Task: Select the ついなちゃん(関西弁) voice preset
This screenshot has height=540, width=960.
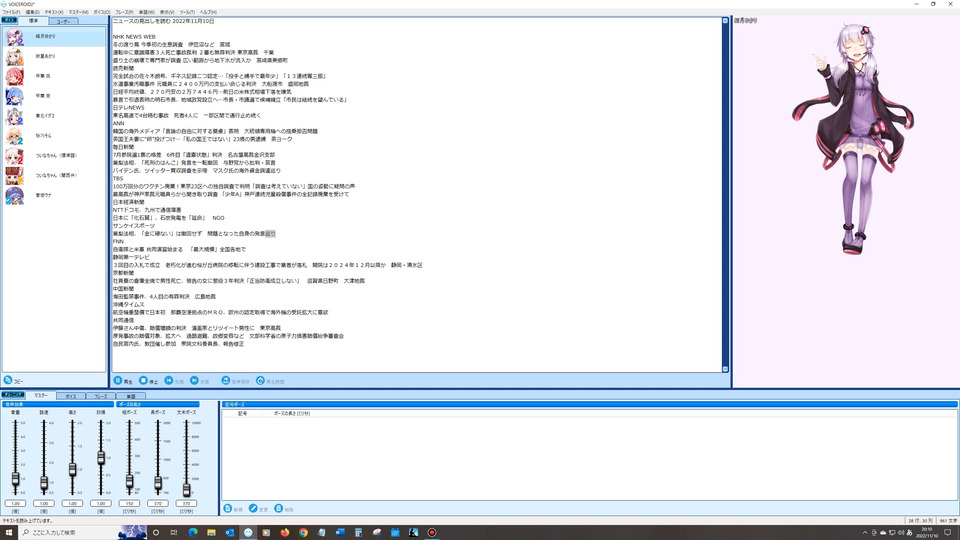Action: [54, 176]
